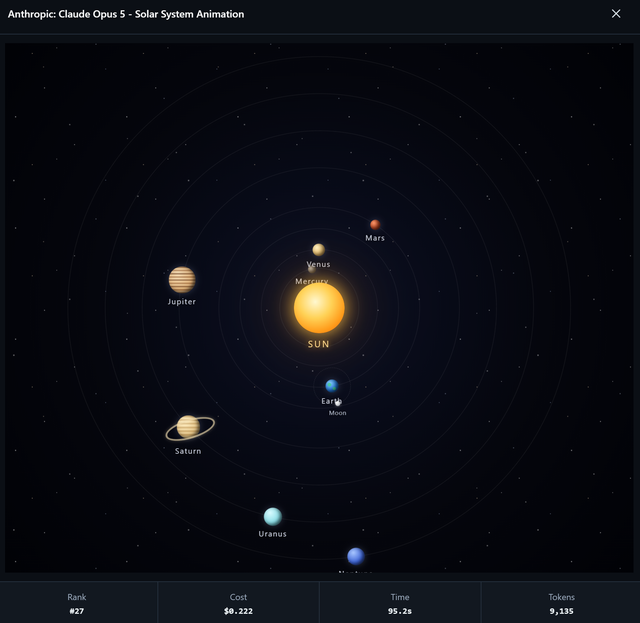640x623 pixels.
Task: Click the blue-green Earth planet
Action: coord(331,385)
